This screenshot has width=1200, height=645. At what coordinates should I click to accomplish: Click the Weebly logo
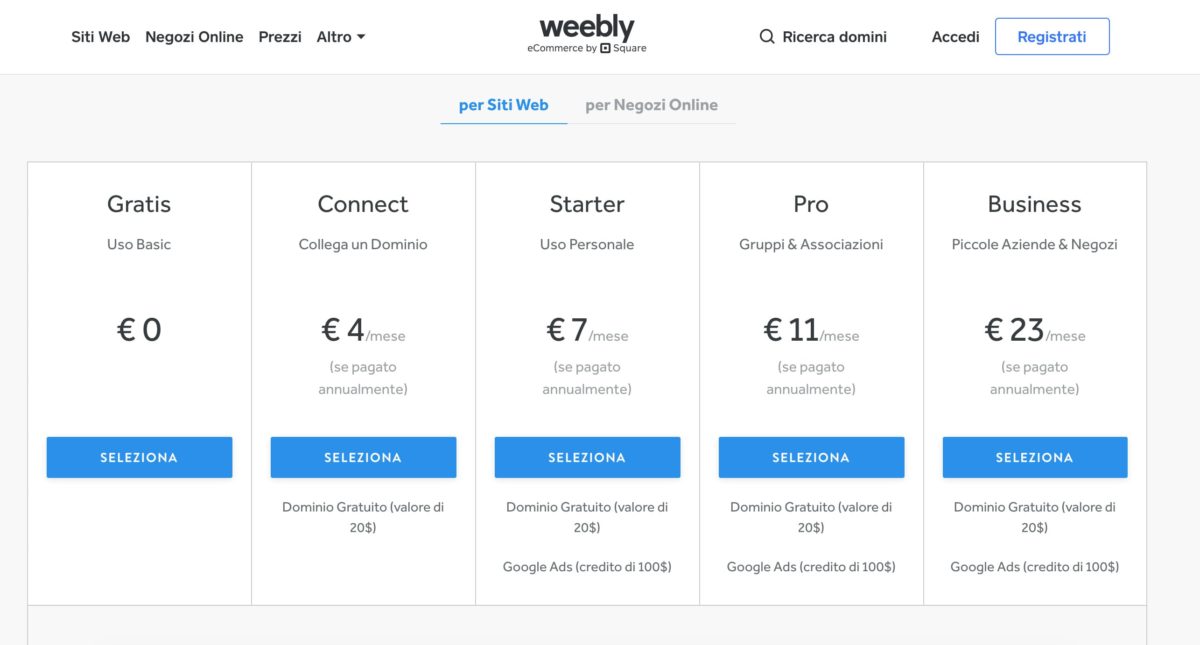(587, 28)
